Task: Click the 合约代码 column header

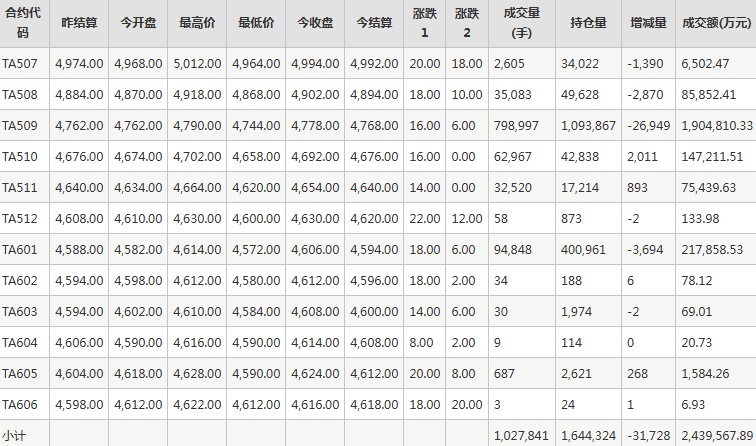Action: point(23,23)
